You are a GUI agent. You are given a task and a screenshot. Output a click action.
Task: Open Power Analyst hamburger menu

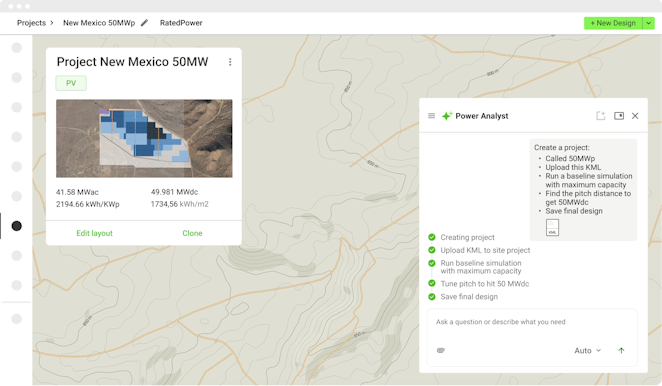click(x=431, y=116)
